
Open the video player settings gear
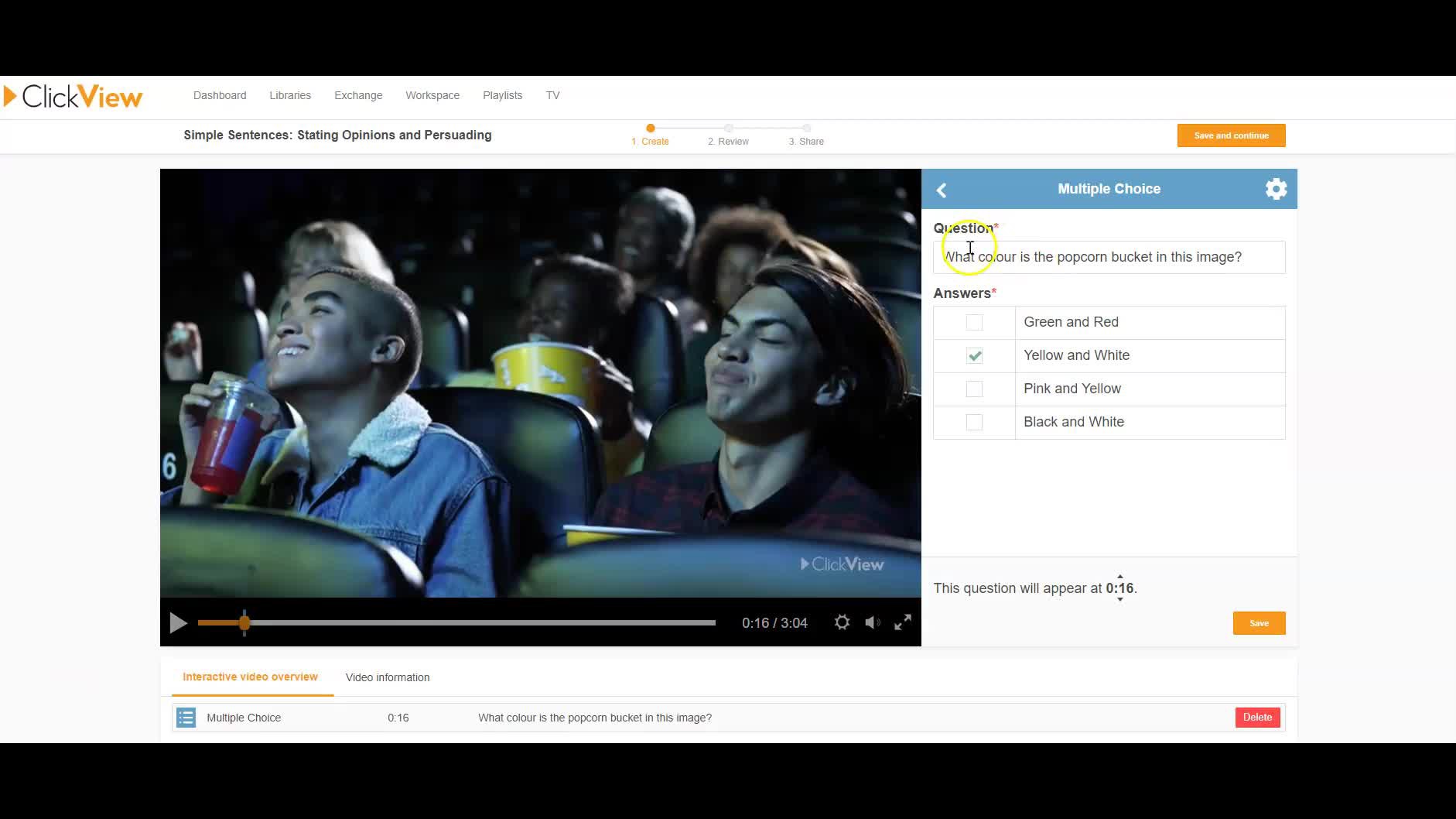[842, 622]
